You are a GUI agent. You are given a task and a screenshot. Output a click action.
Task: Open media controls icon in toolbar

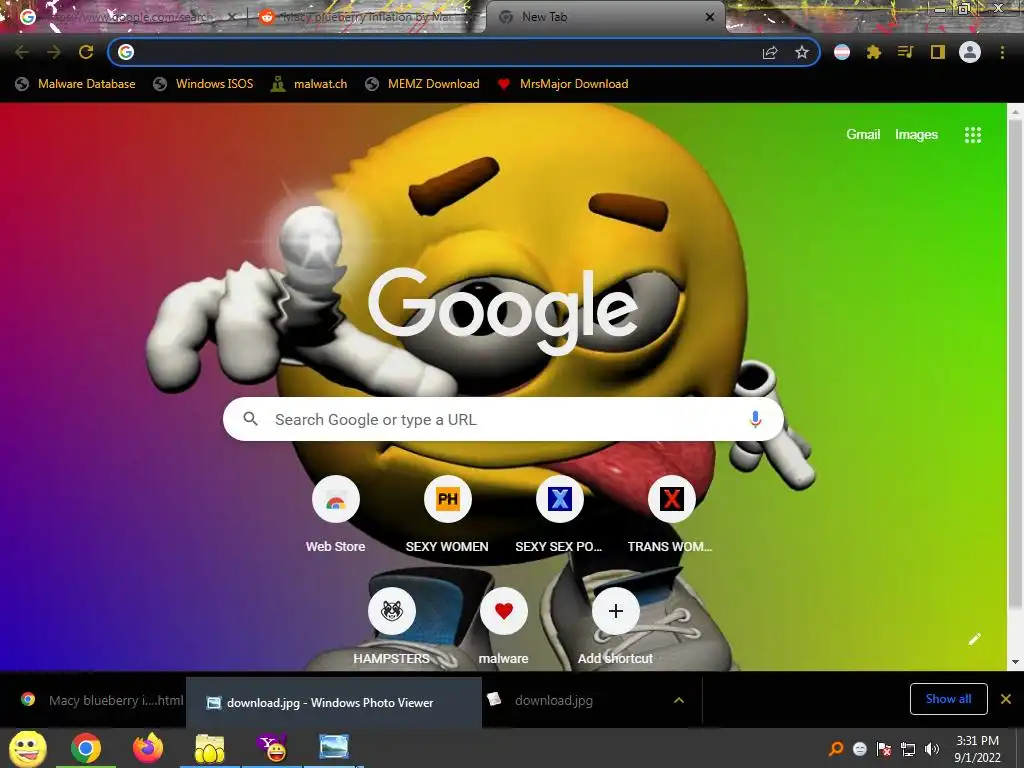tap(905, 52)
